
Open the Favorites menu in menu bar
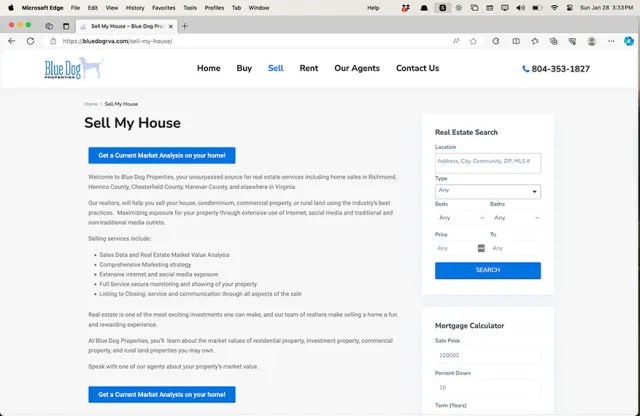163,8
